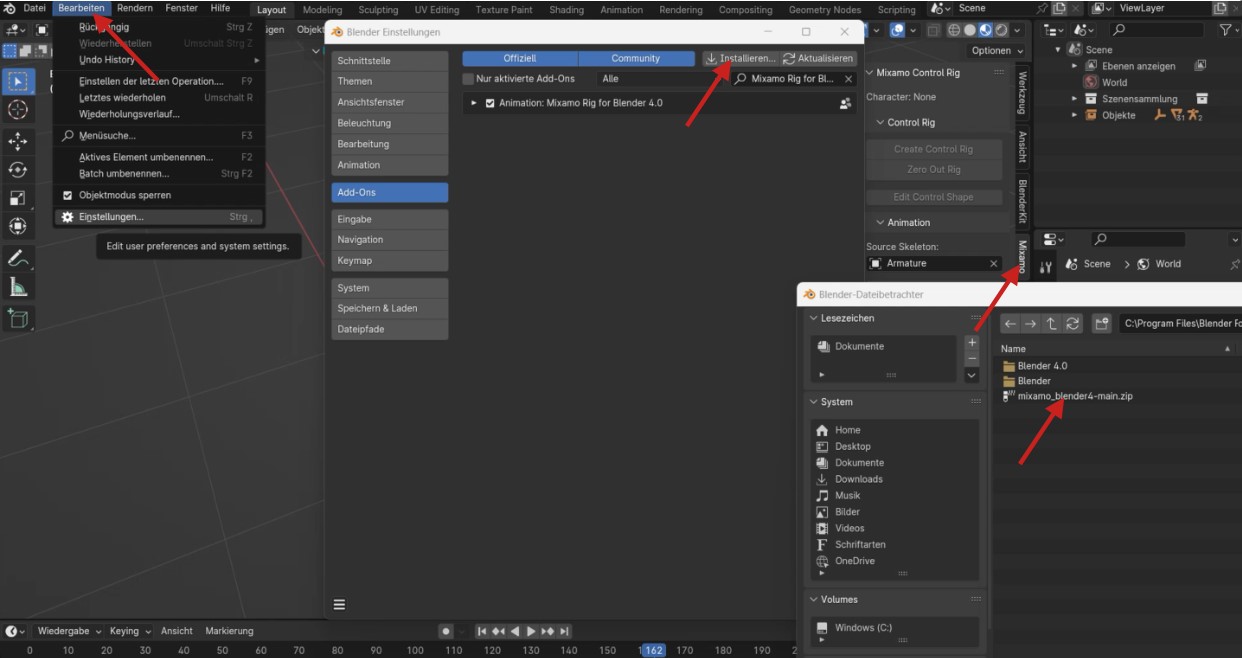Image resolution: width=1242 pixels, height=658 pixels.
Task: Select the Move tool in left toolbar
Action: (18, 142)
